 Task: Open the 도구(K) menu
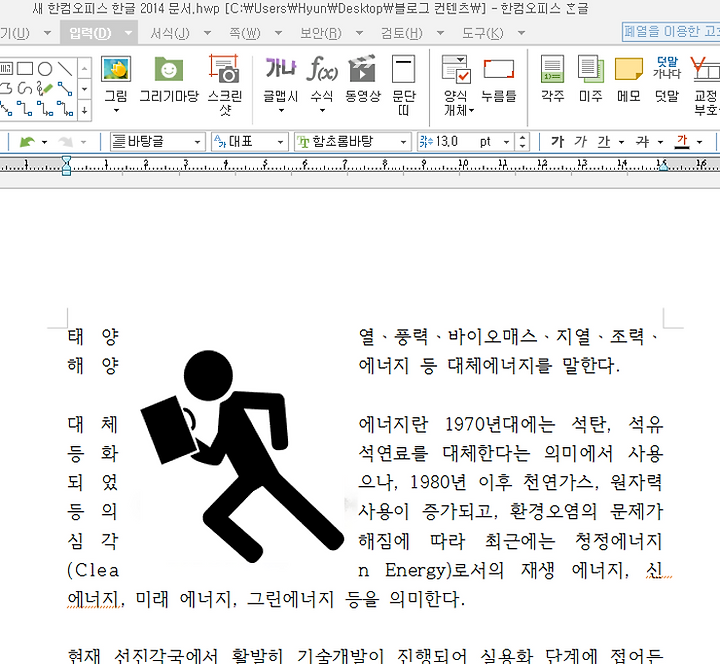(483, 33)
